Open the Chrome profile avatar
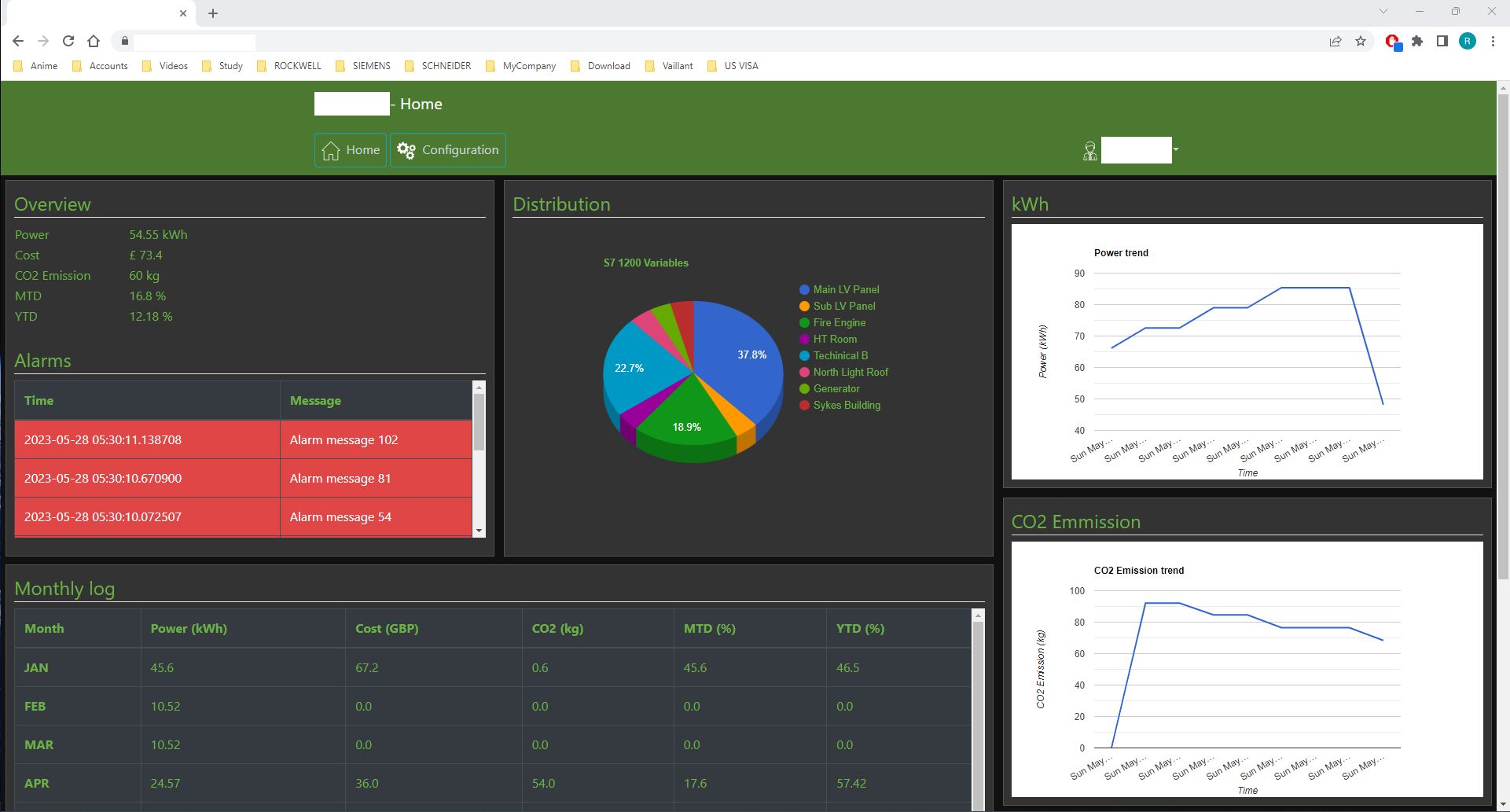The height and width of the screenshot is (812, 1510). coord(1468,41)
